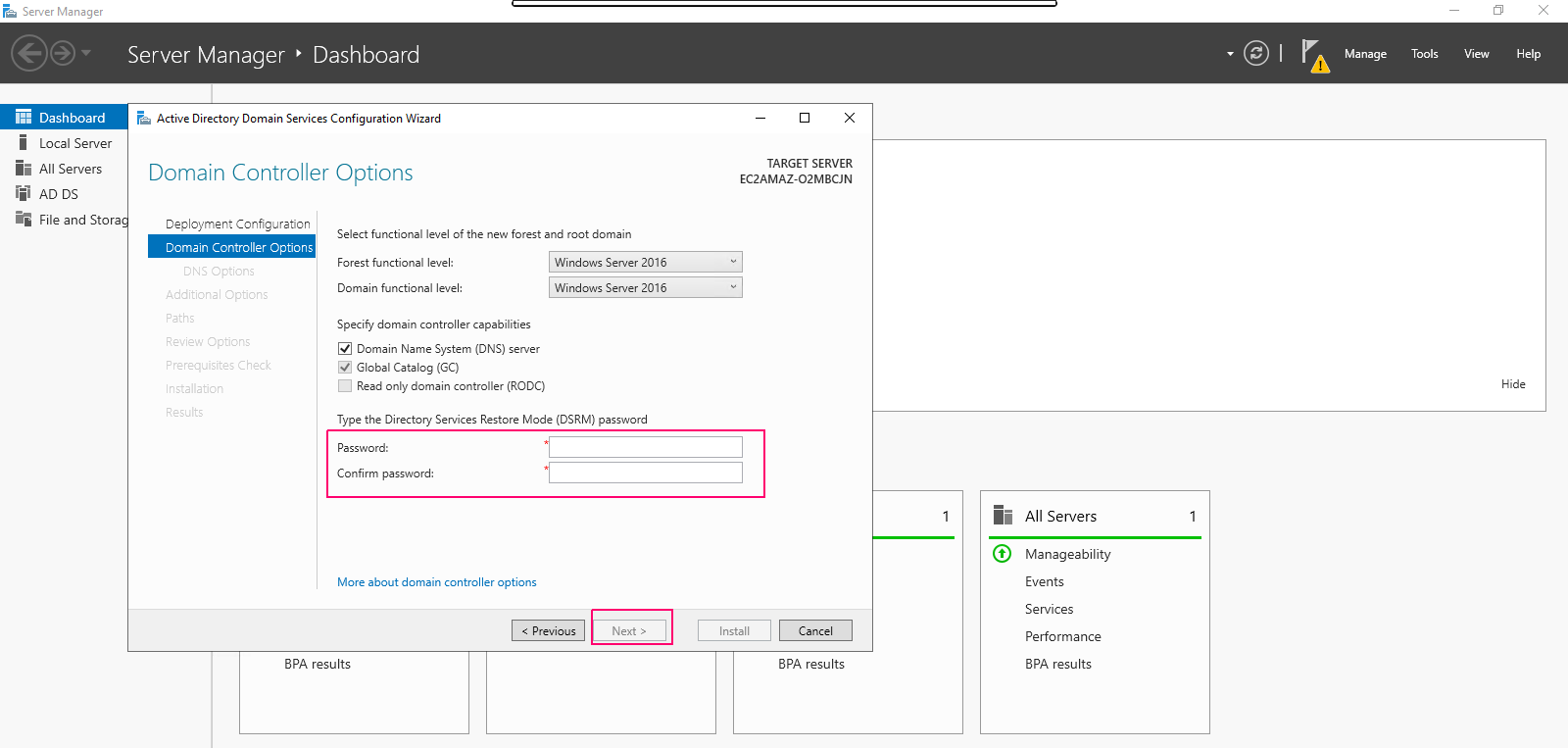Click Hide in the welcome panel
This screenshot has width=1568, height=748.
click(x=1513, y=384)
